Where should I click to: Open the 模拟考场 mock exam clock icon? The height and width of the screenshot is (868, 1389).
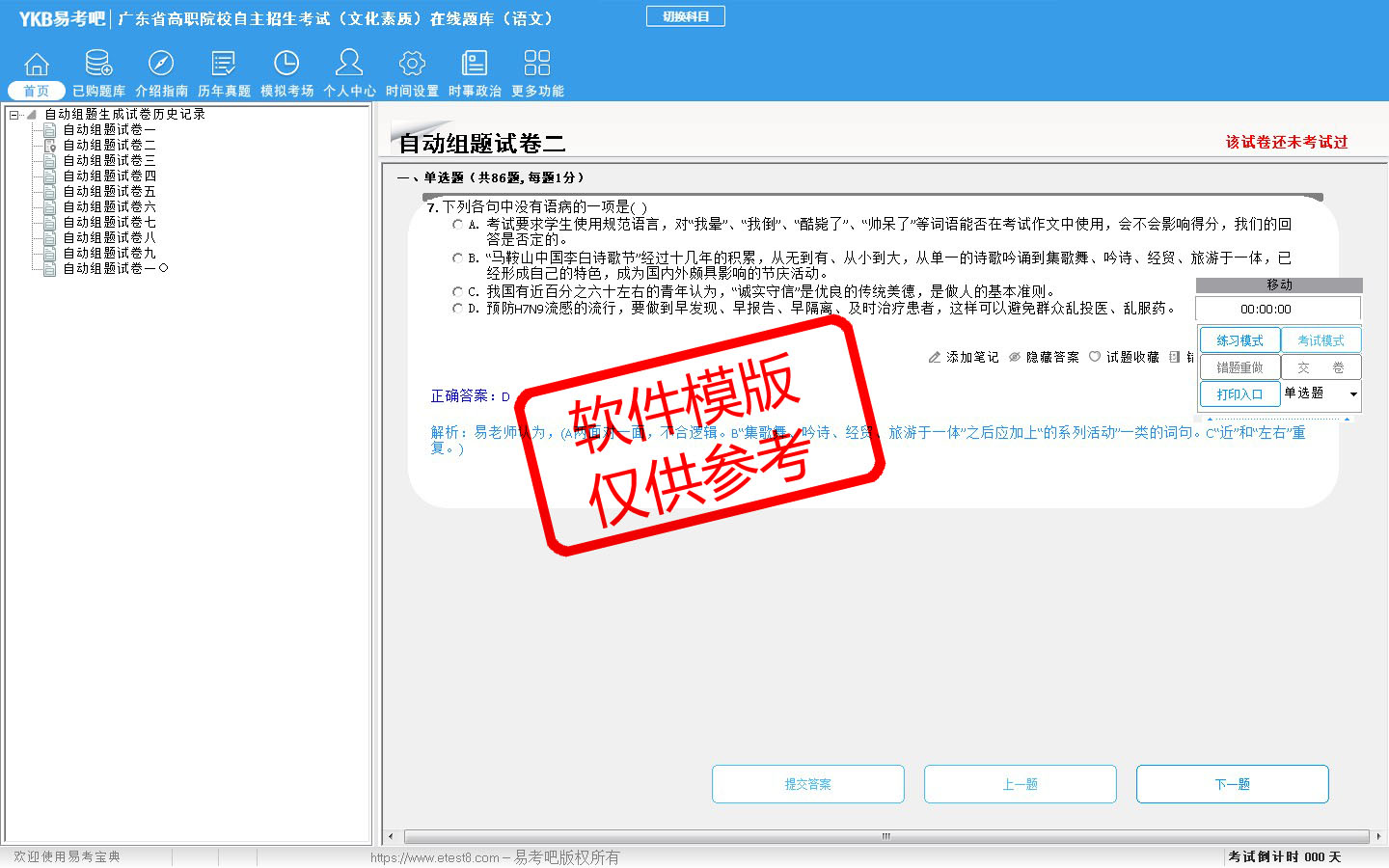click(286, 65)
